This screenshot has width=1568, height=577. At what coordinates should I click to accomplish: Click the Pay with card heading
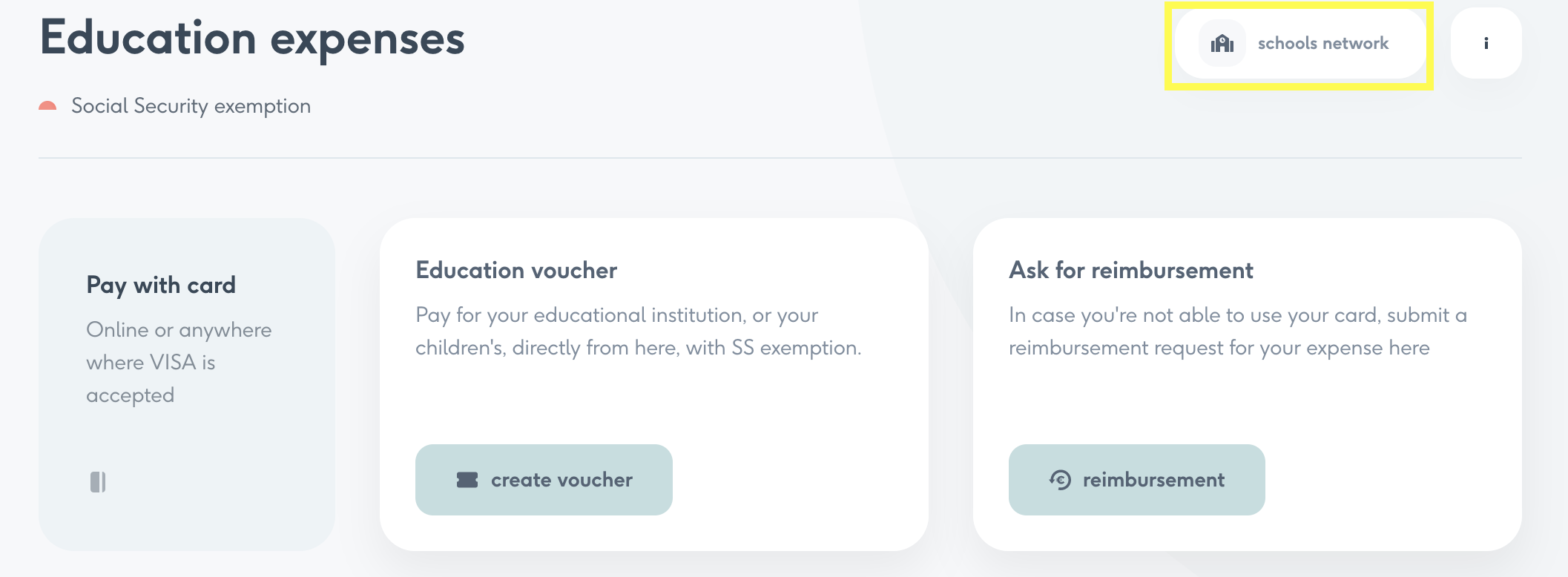point(161,285)
